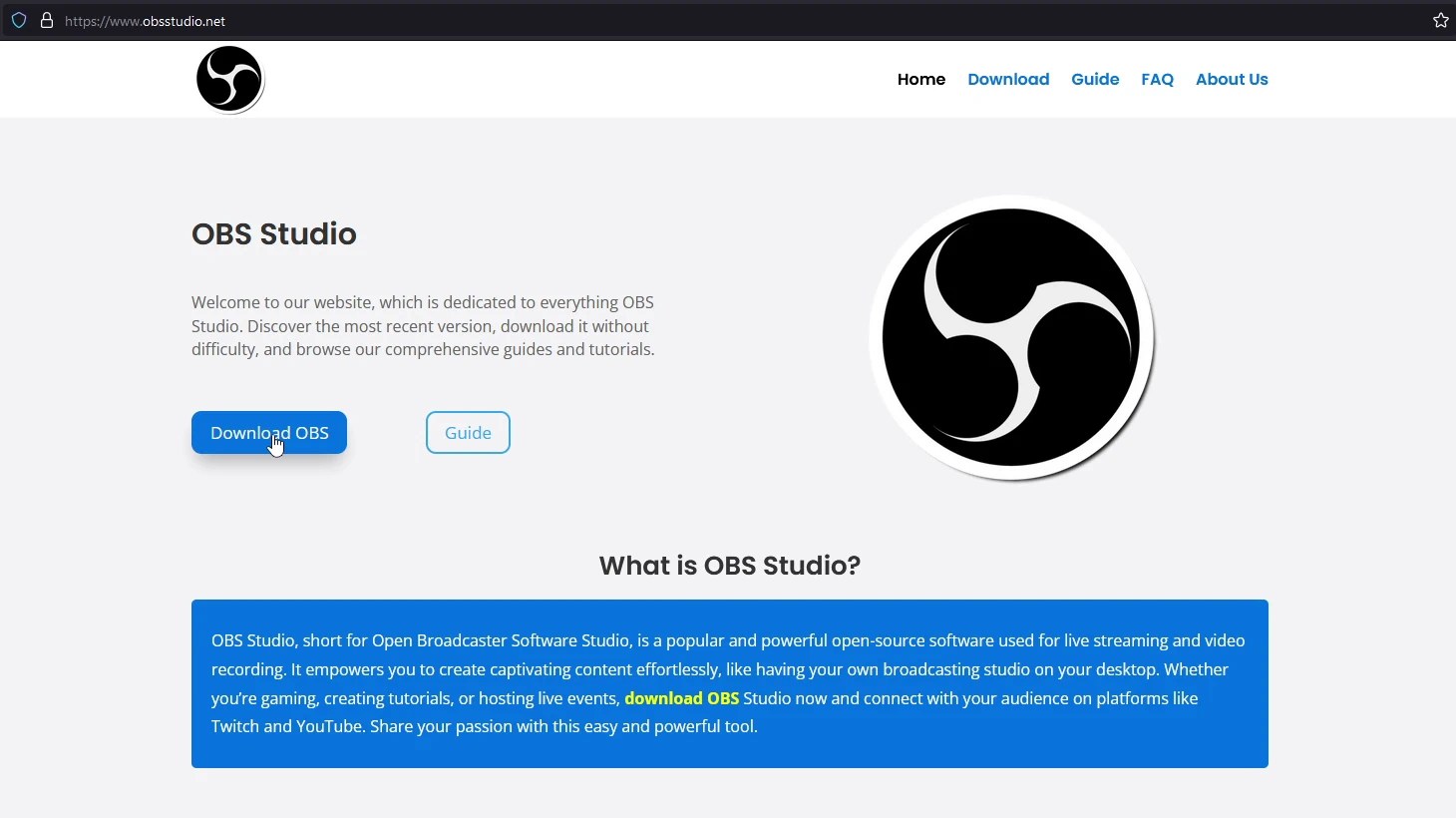
Task: Bookmark this page using the star icon
Action: coord(1439,19)
